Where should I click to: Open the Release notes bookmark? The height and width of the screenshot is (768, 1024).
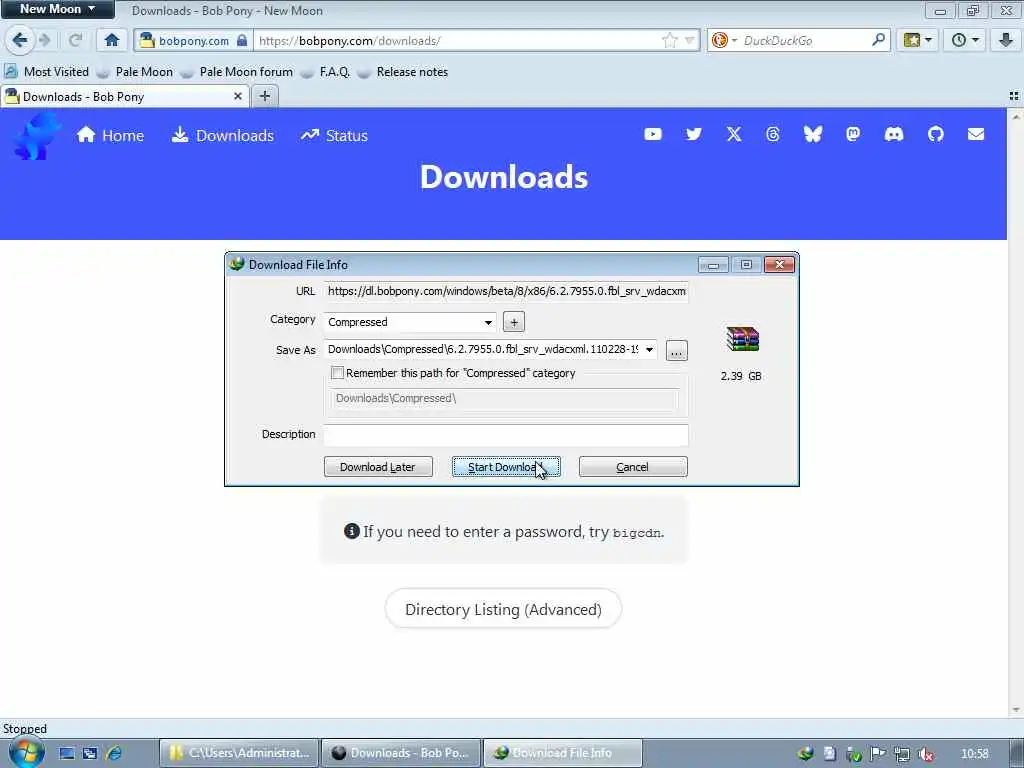click(403, 72)
